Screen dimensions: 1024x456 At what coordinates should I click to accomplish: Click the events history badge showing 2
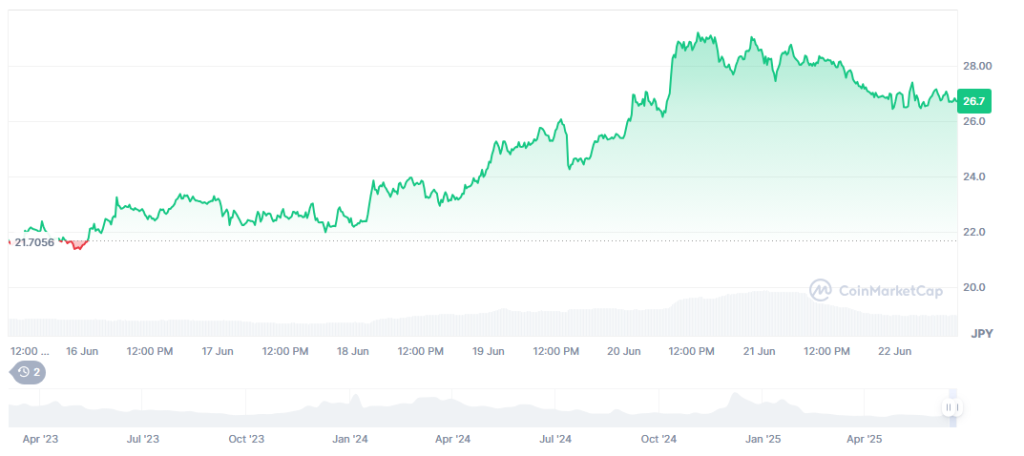coord(27,372)
